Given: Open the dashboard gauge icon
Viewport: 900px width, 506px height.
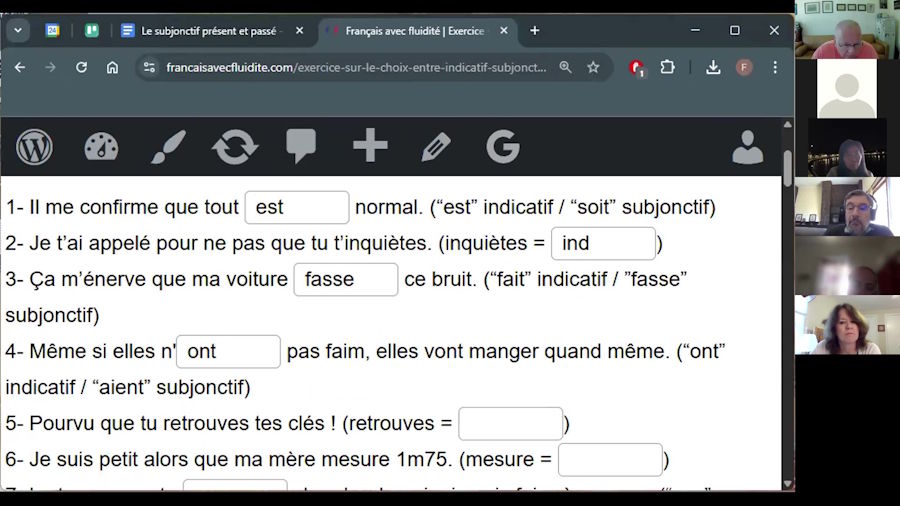Looking at the screenshot, I should (x=101, y=147).
